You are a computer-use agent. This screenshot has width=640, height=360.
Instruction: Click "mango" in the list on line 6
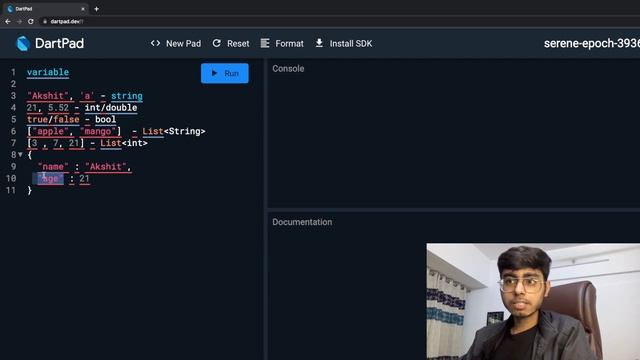coord(98,131)
